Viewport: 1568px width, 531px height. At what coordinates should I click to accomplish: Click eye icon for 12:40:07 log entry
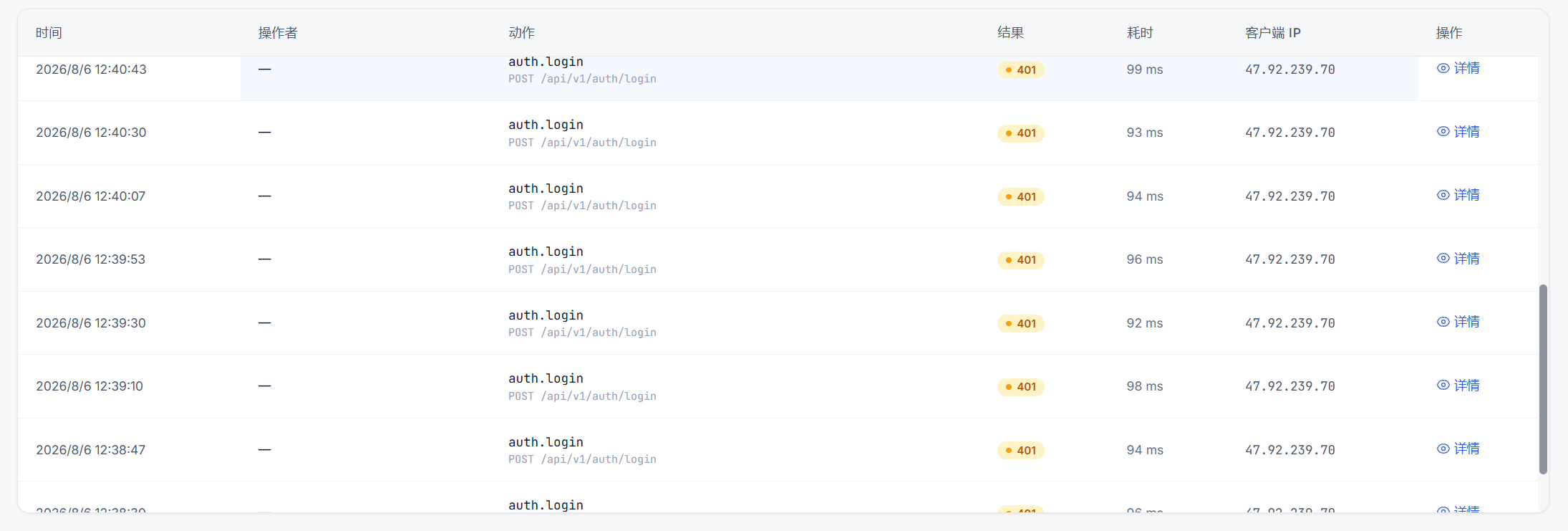pyautogui.click(x=1443, y=195)
